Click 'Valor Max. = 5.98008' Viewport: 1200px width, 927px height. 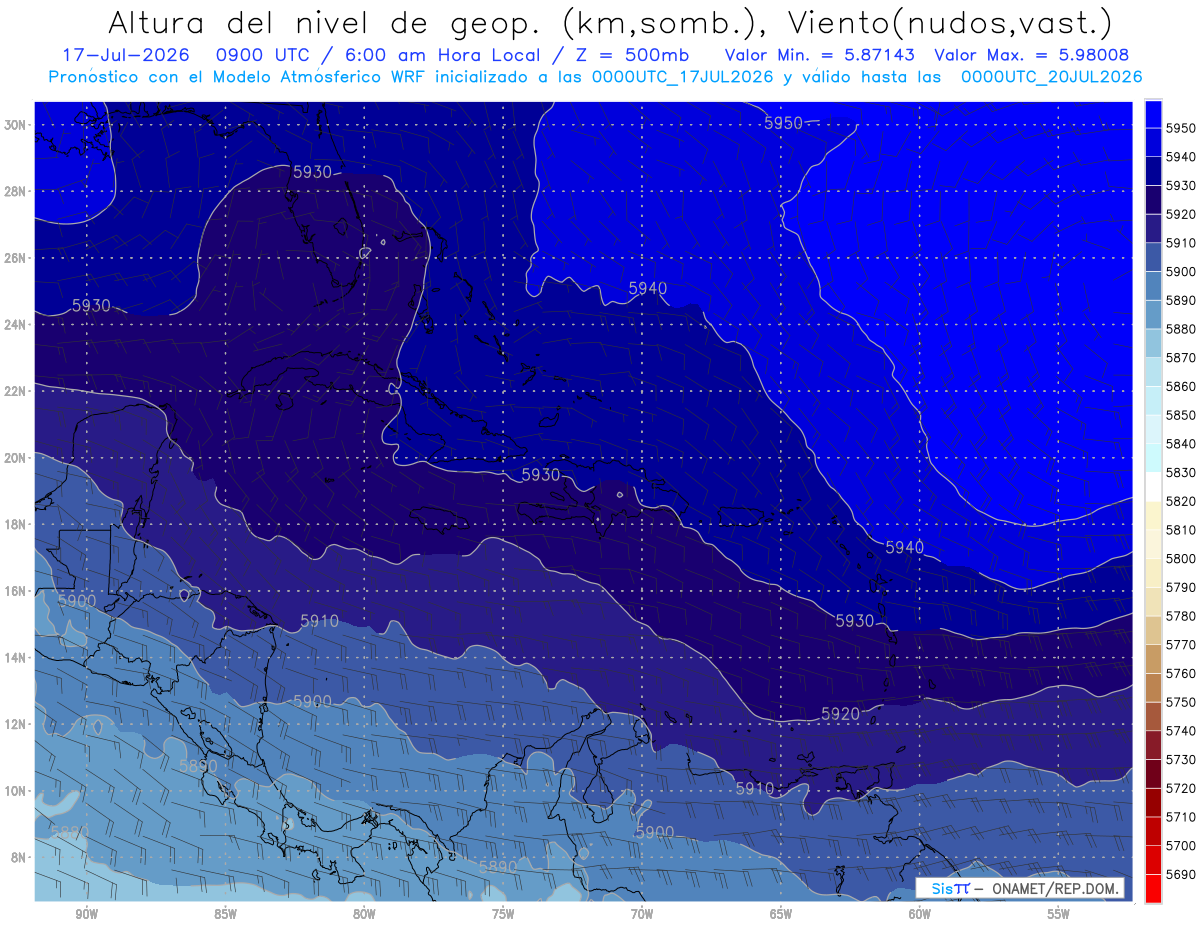[x=1030, y=55]
